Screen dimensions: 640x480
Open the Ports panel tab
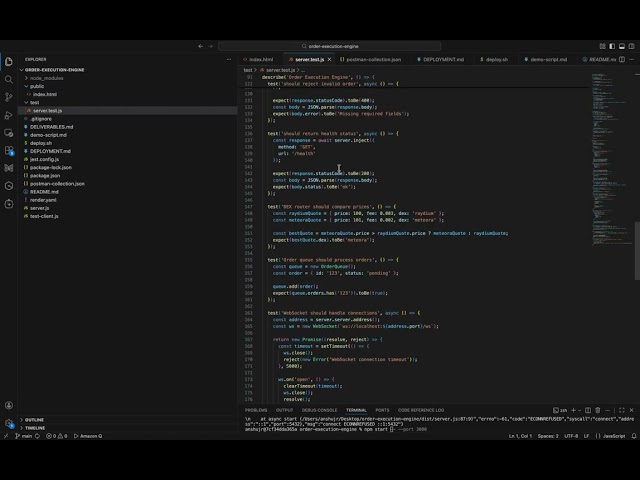click(382, 410)
